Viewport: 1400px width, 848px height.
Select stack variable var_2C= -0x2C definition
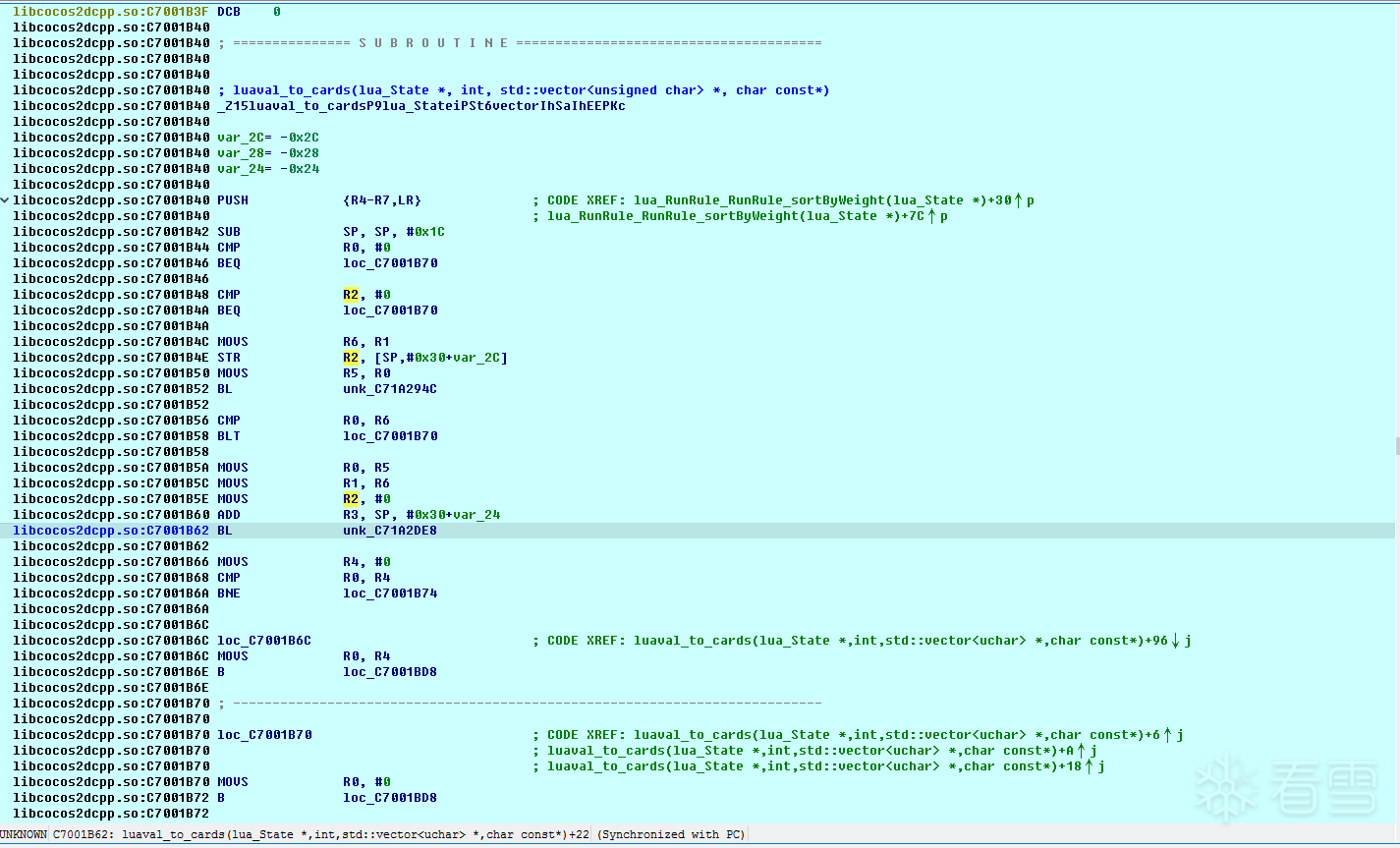(x=268, y=138)
